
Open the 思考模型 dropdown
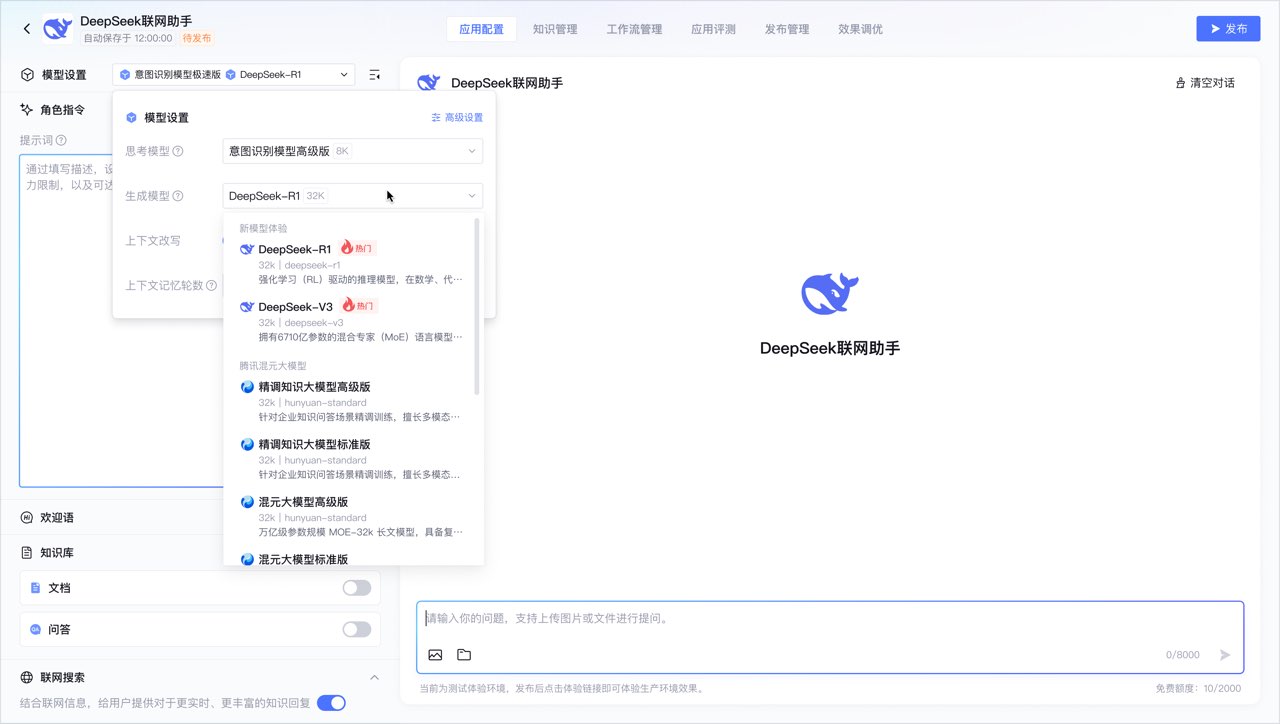[x=353, y=151]
